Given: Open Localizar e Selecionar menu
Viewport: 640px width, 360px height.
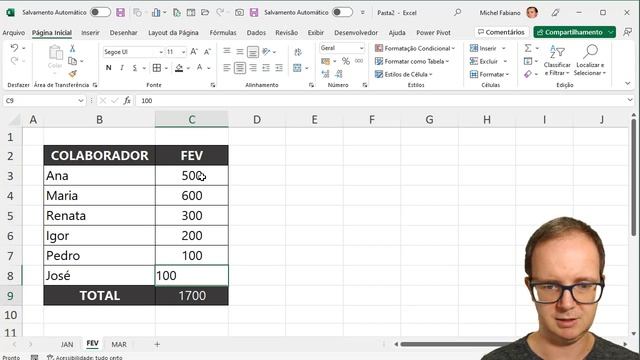Looking at the screenshot, I should pyautogui.click(x=590, y=61).
